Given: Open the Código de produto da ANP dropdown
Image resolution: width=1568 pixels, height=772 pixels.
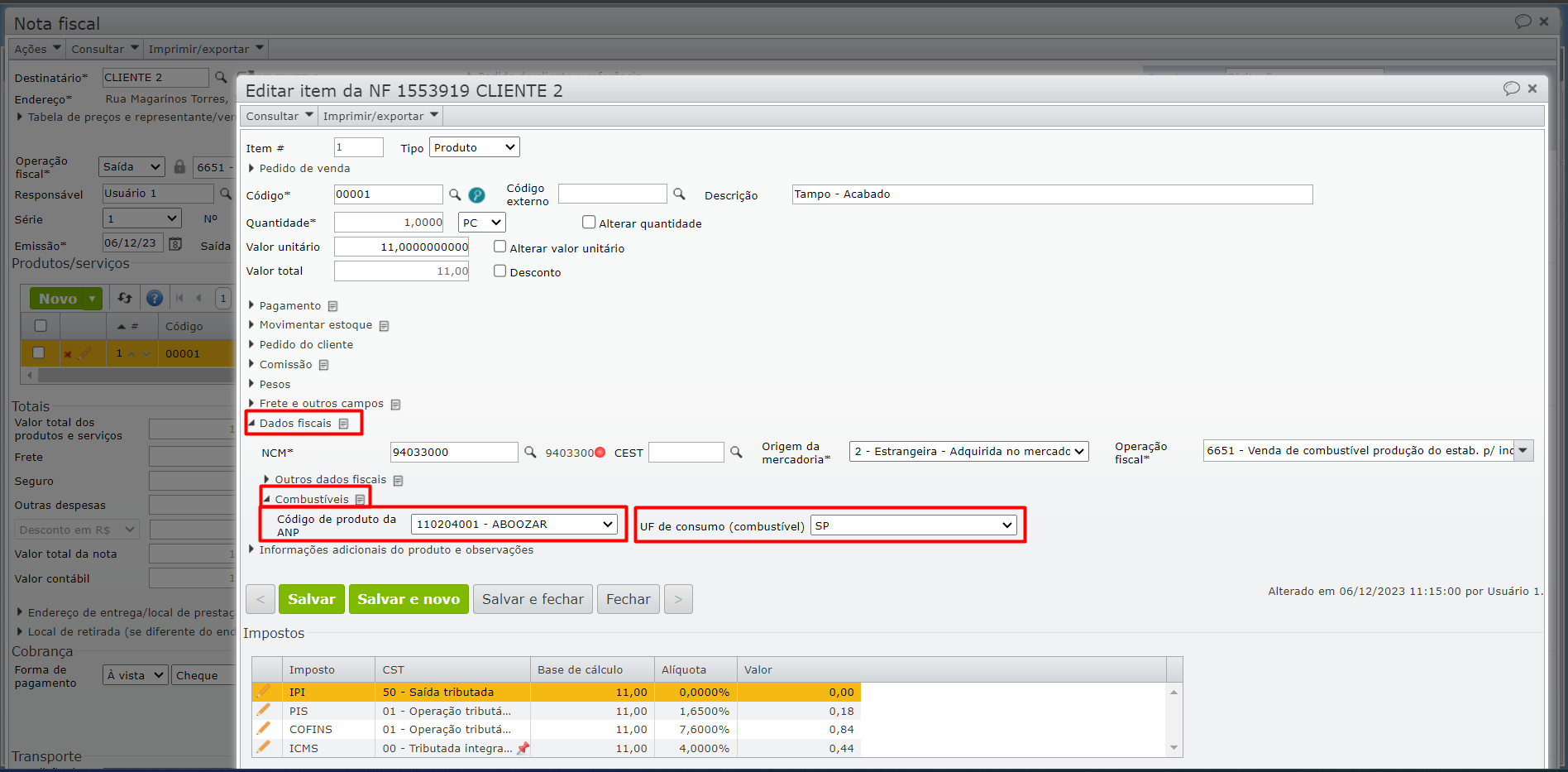Looking at the screenshot, I should (x=514, y=524).
